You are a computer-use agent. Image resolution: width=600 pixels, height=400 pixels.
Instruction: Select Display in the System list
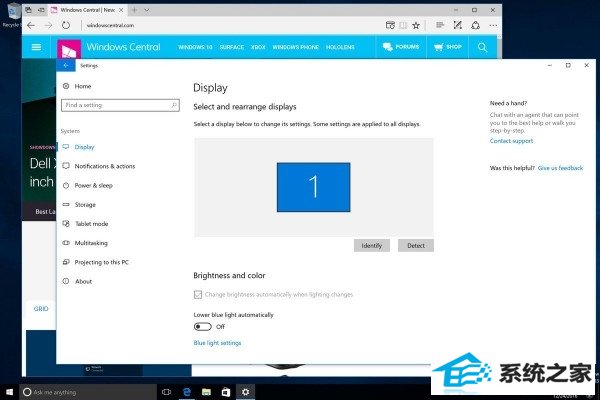pos(84,147)
